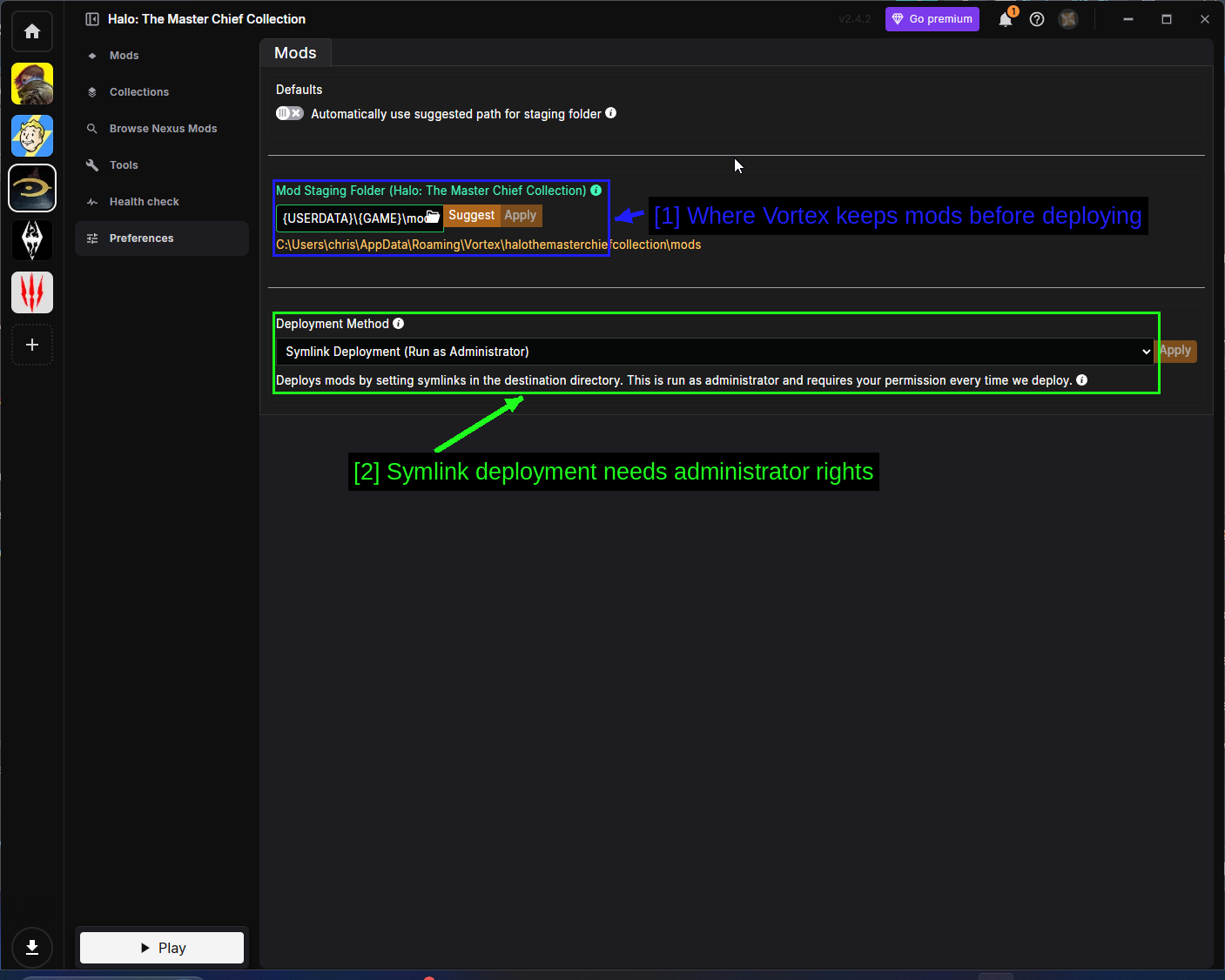Click info icon beside Mod Staging Folder title
Viewport: 1225px width, 980px height.
pos(596,190)
